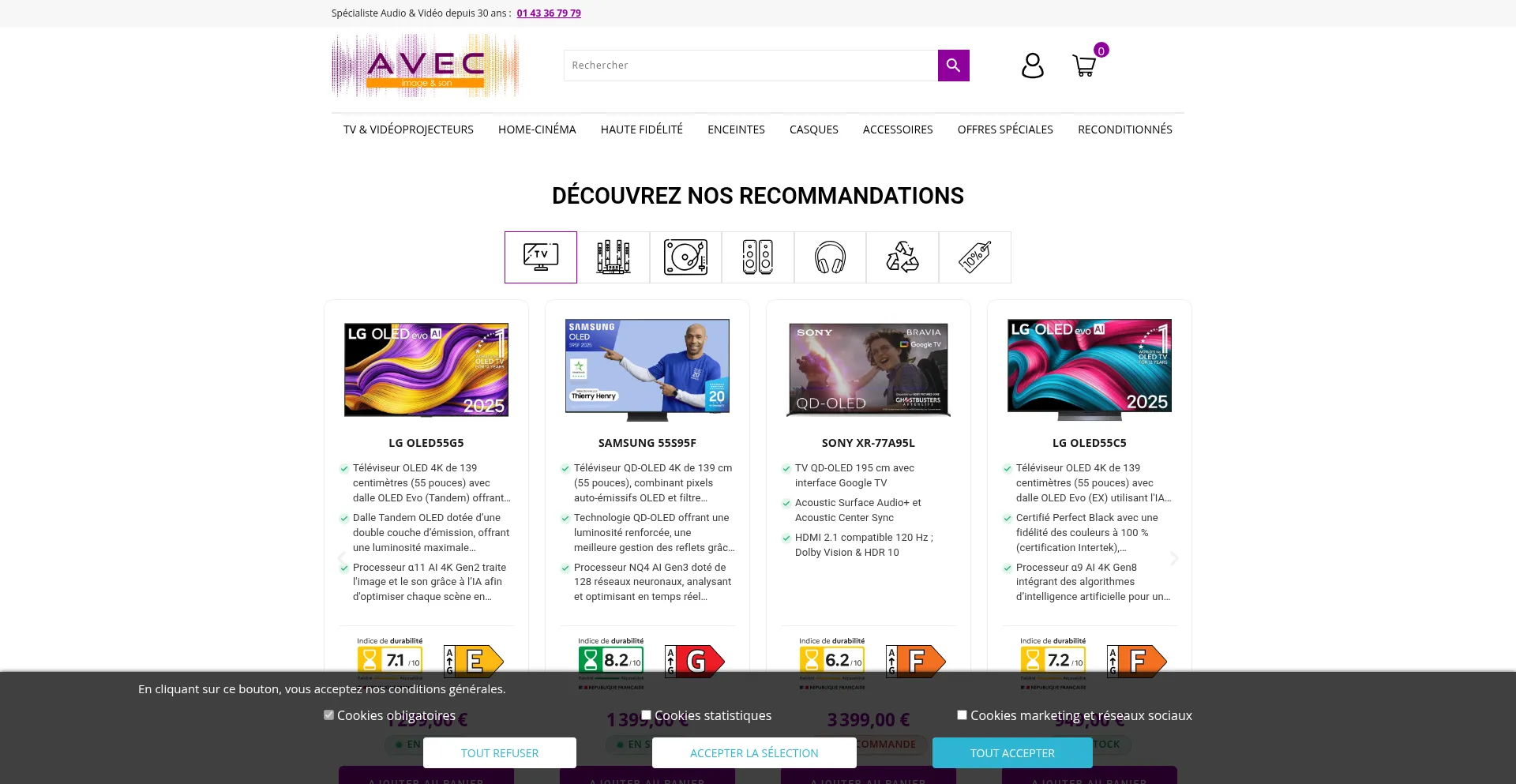Select the turntable hi-fi category icon
The image size is (1516, 784).
[x=685, y=257]
